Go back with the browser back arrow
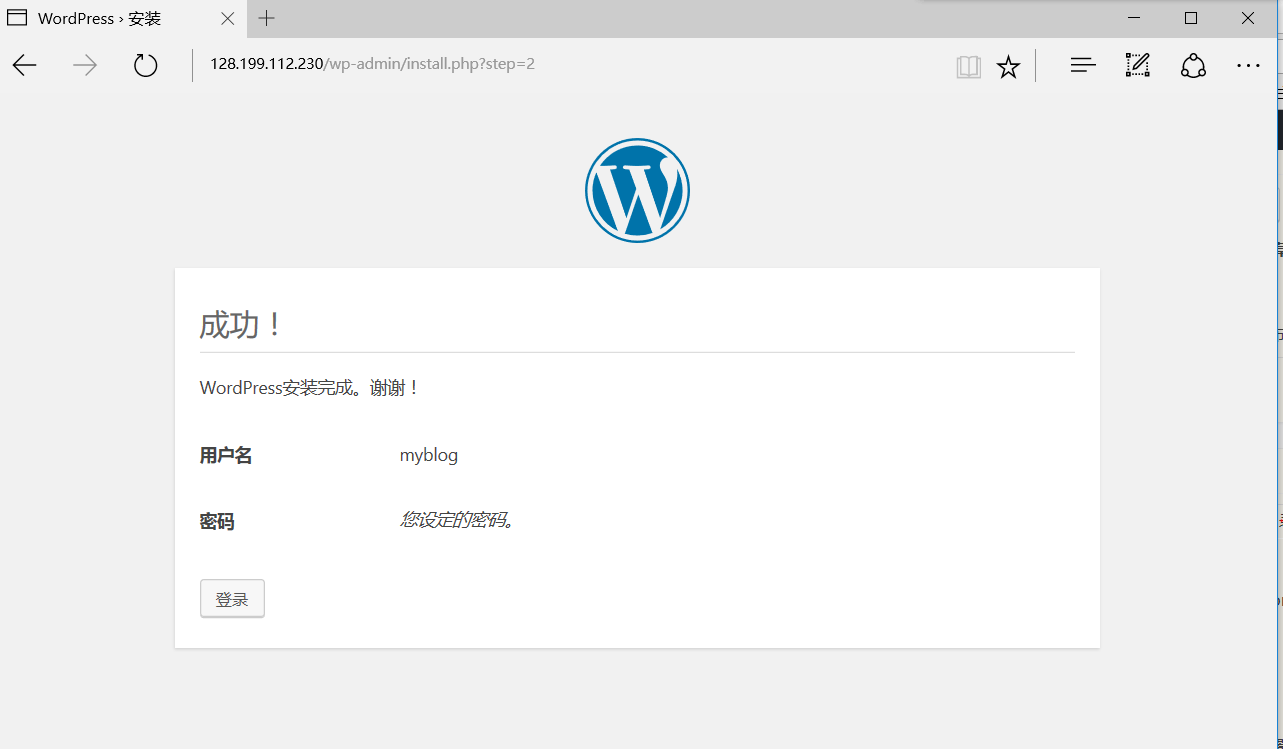 point(24,66)
